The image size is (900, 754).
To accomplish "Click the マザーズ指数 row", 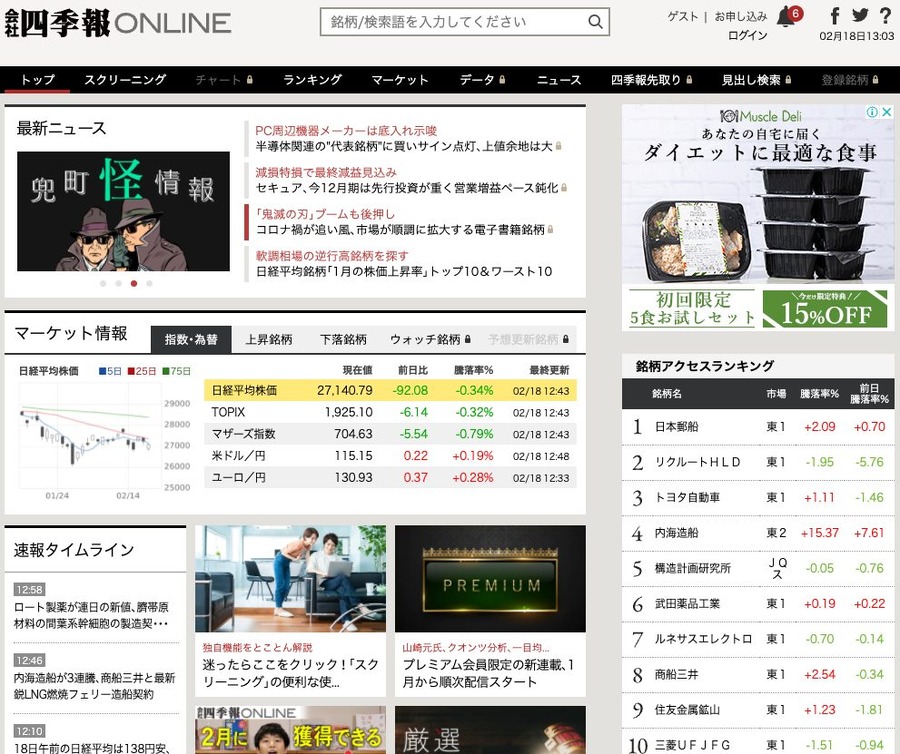I will 390,434.
